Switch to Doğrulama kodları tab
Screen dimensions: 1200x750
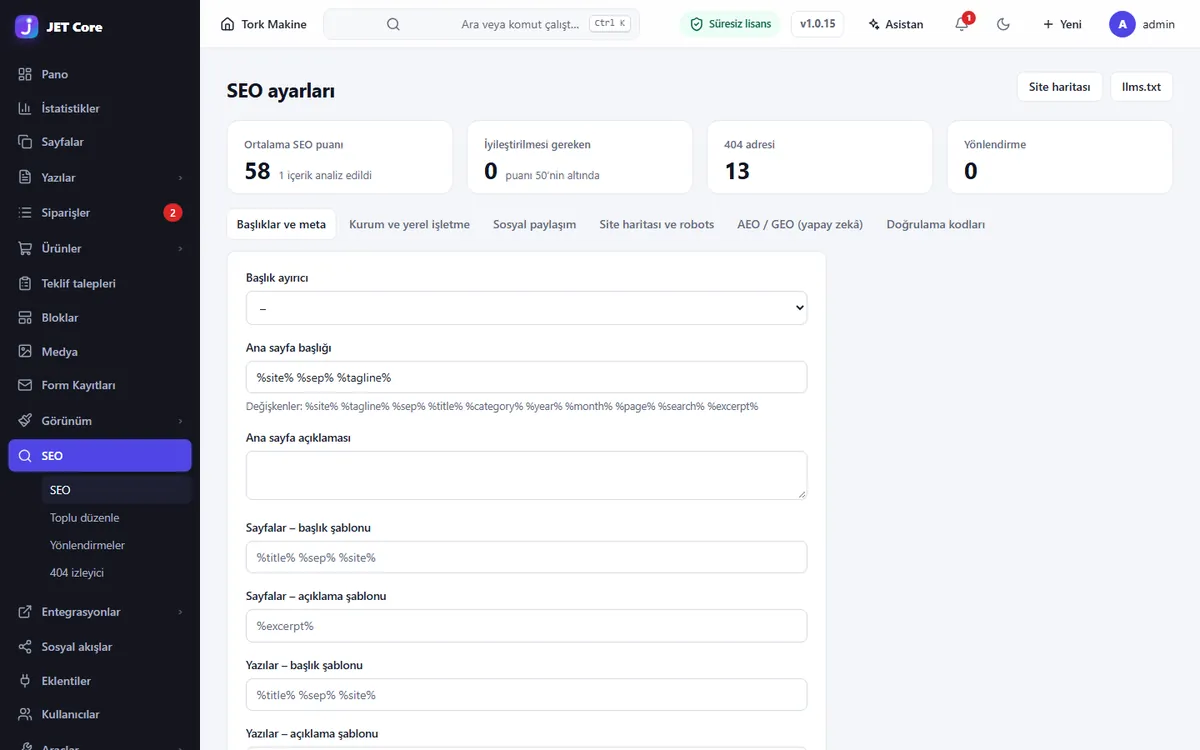pos(936,224)
